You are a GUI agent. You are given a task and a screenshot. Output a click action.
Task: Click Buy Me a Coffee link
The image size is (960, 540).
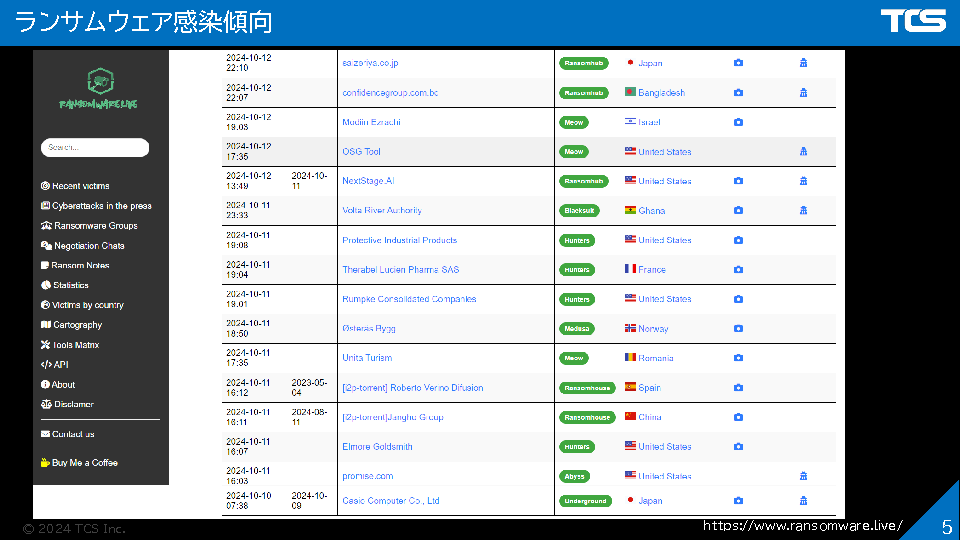[x=84, y=463]
